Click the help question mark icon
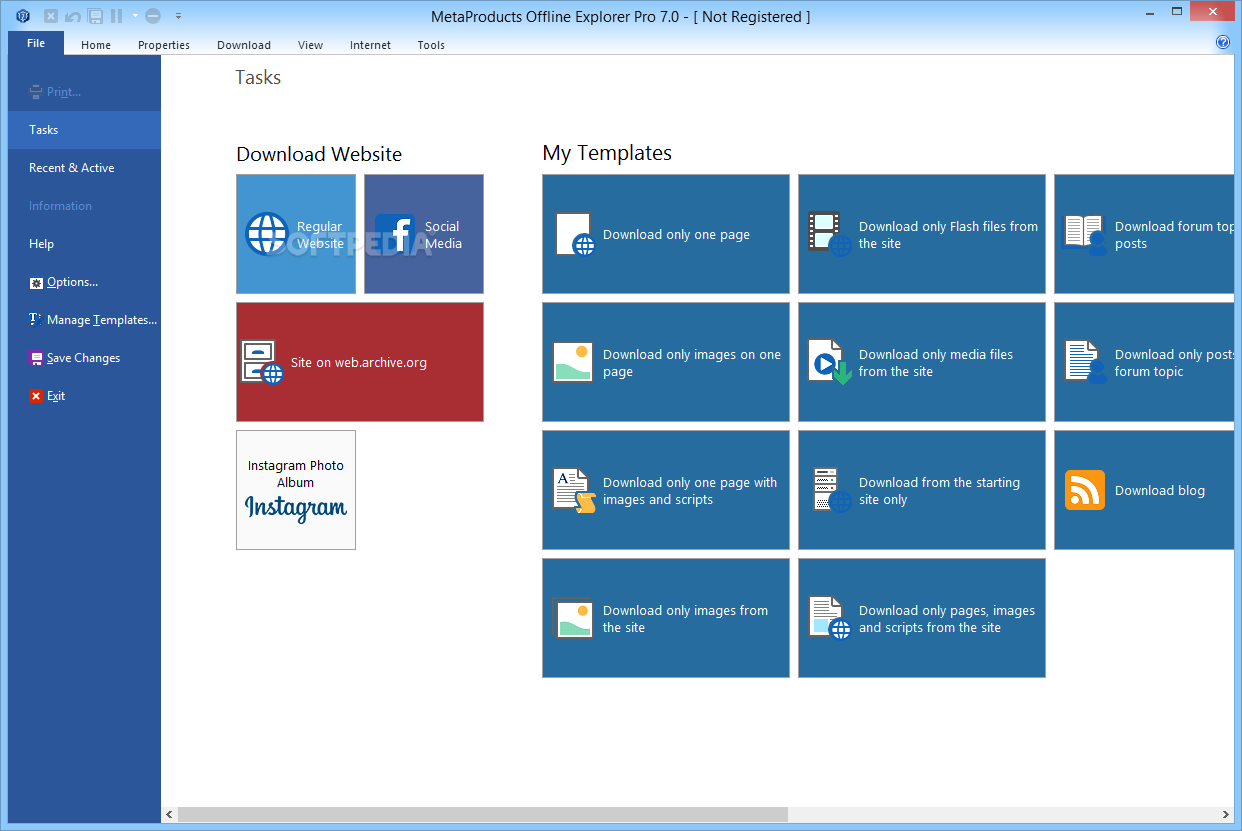The height and width of the screenshot is (831, 1242). [x=1222, y=42]
